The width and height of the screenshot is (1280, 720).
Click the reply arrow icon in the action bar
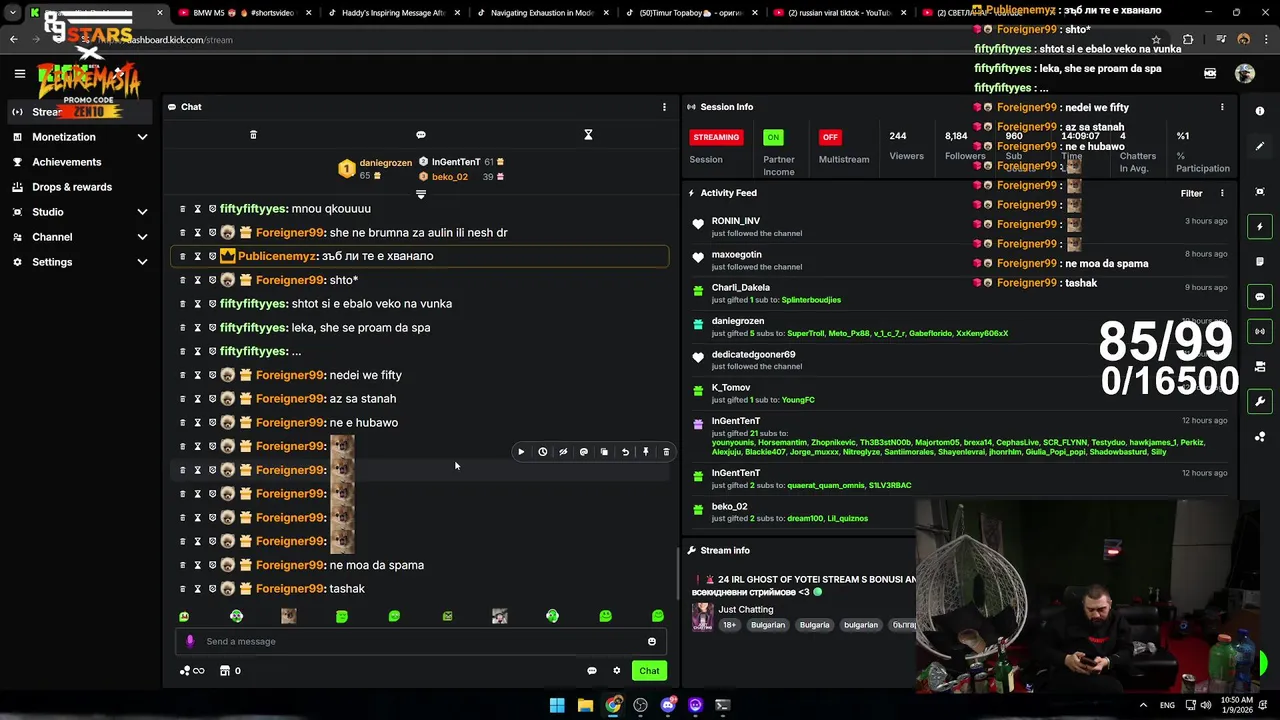[x=625, y=452]
